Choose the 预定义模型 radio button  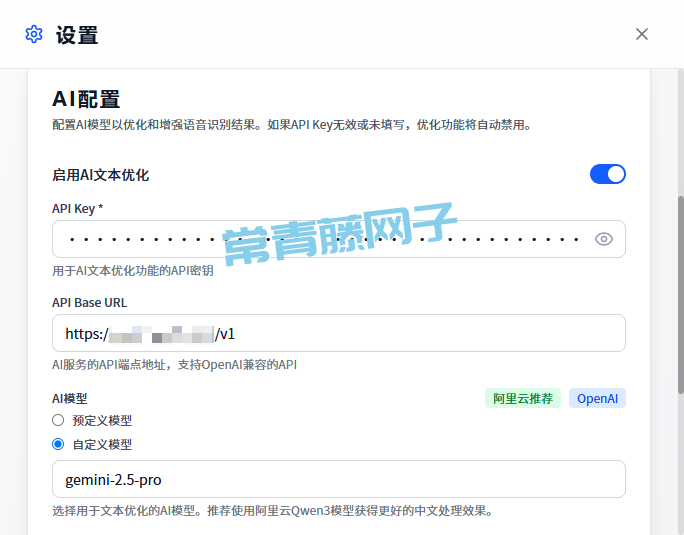coord(58,420)
